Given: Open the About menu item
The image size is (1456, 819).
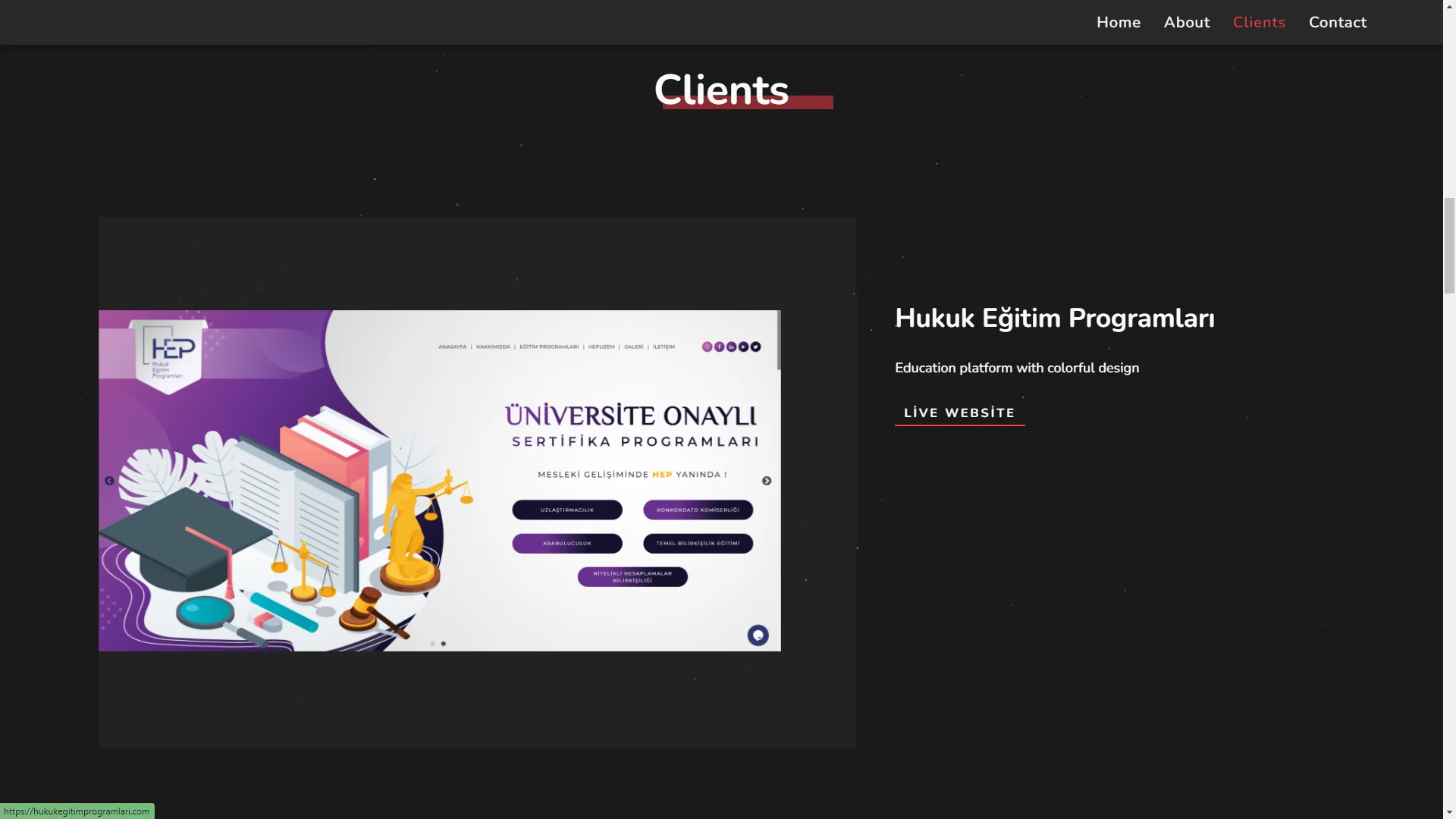Looking at the screenshot, I should [x=1186, y=23].
